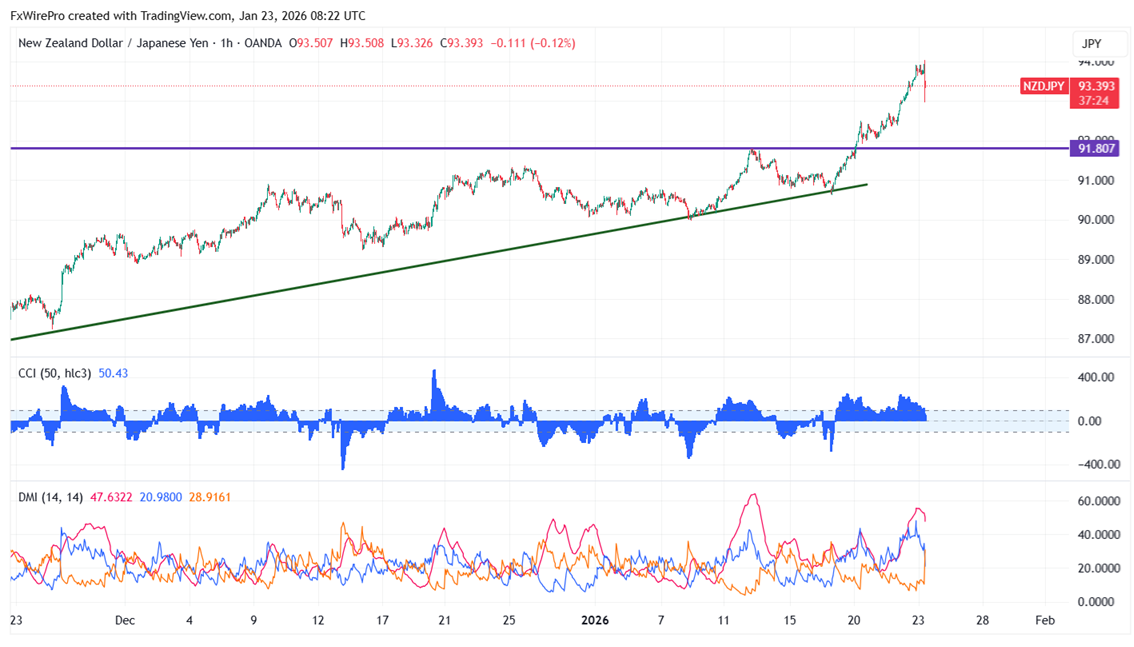Select the NZDJPY price label tag
Screen dimensions: 1134x647
point(1044,86)
